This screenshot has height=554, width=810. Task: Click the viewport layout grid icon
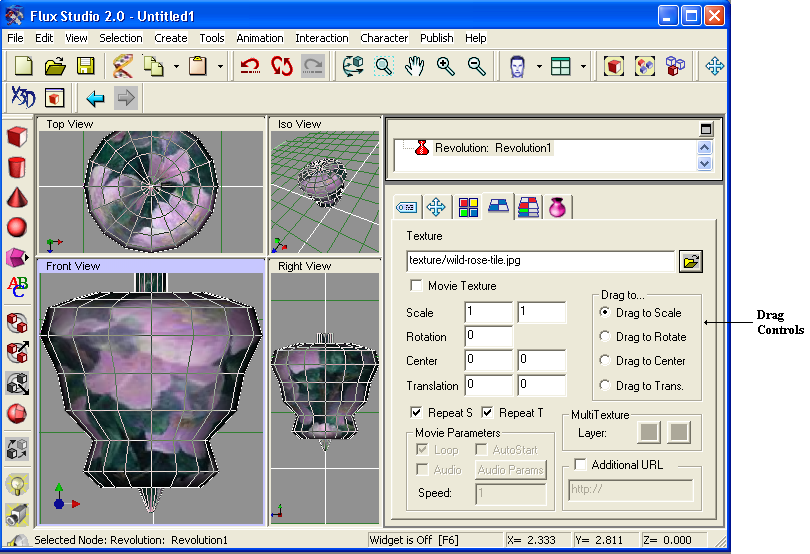pyautogui.click(x=560, y=66)
